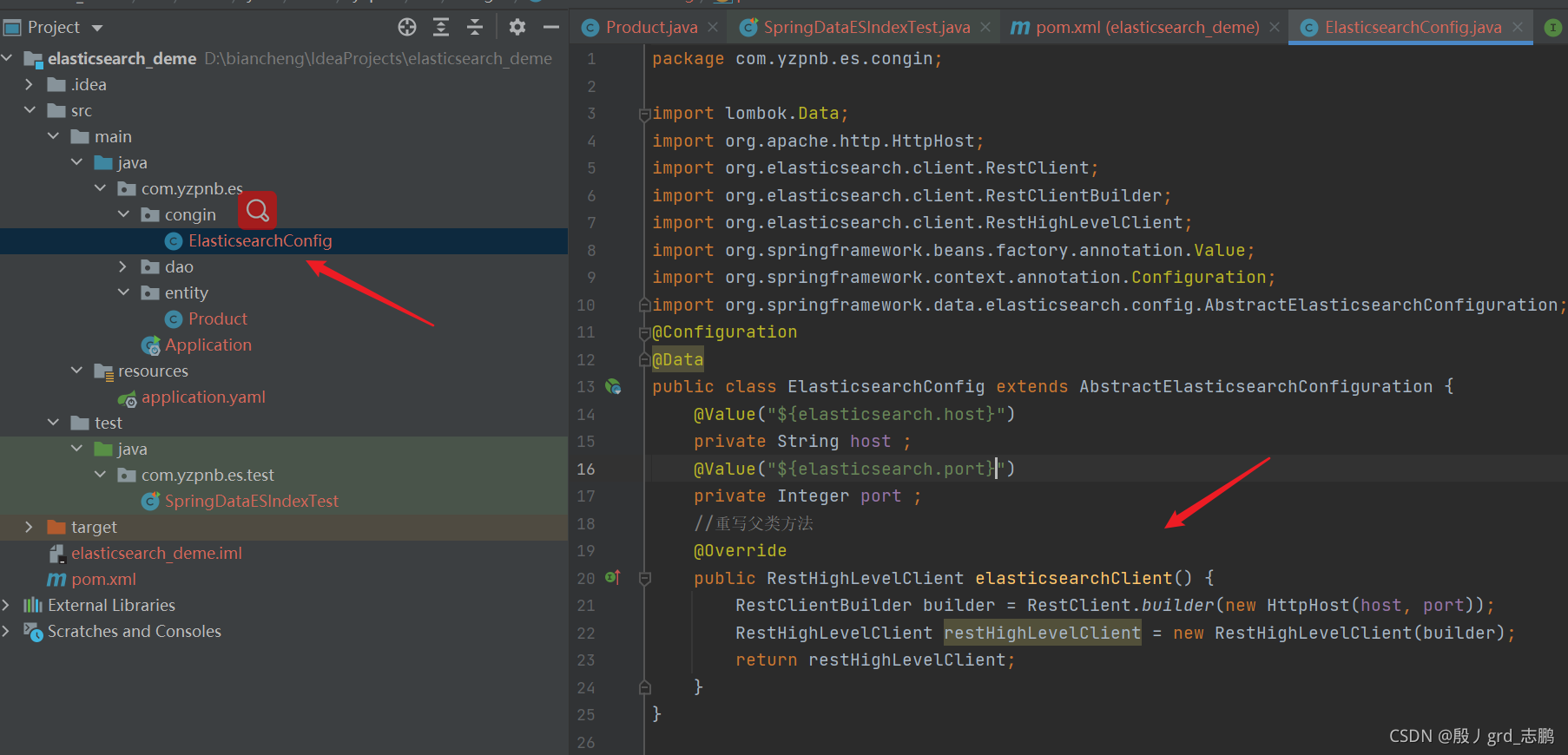Select the dao package row
The height and width of the screenshot is (755, 1568).
pyautogui.click(x=284, y=266)
